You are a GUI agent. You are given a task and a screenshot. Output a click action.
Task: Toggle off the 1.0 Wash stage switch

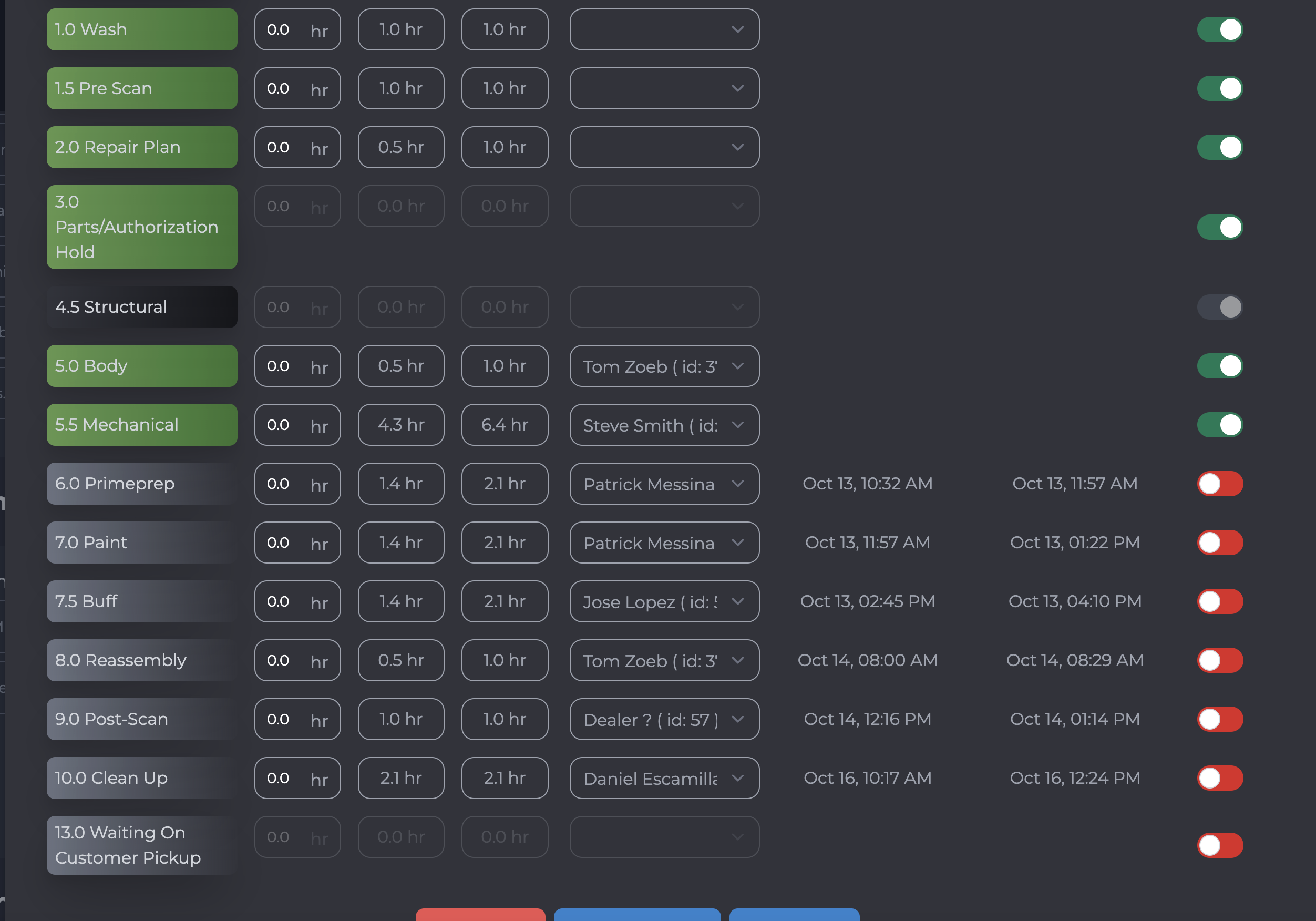click(1219, 29)
